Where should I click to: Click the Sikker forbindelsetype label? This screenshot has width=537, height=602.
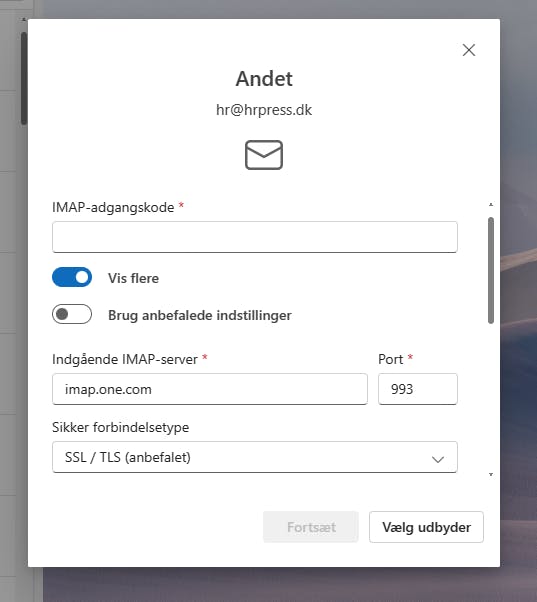click(121, 427)
